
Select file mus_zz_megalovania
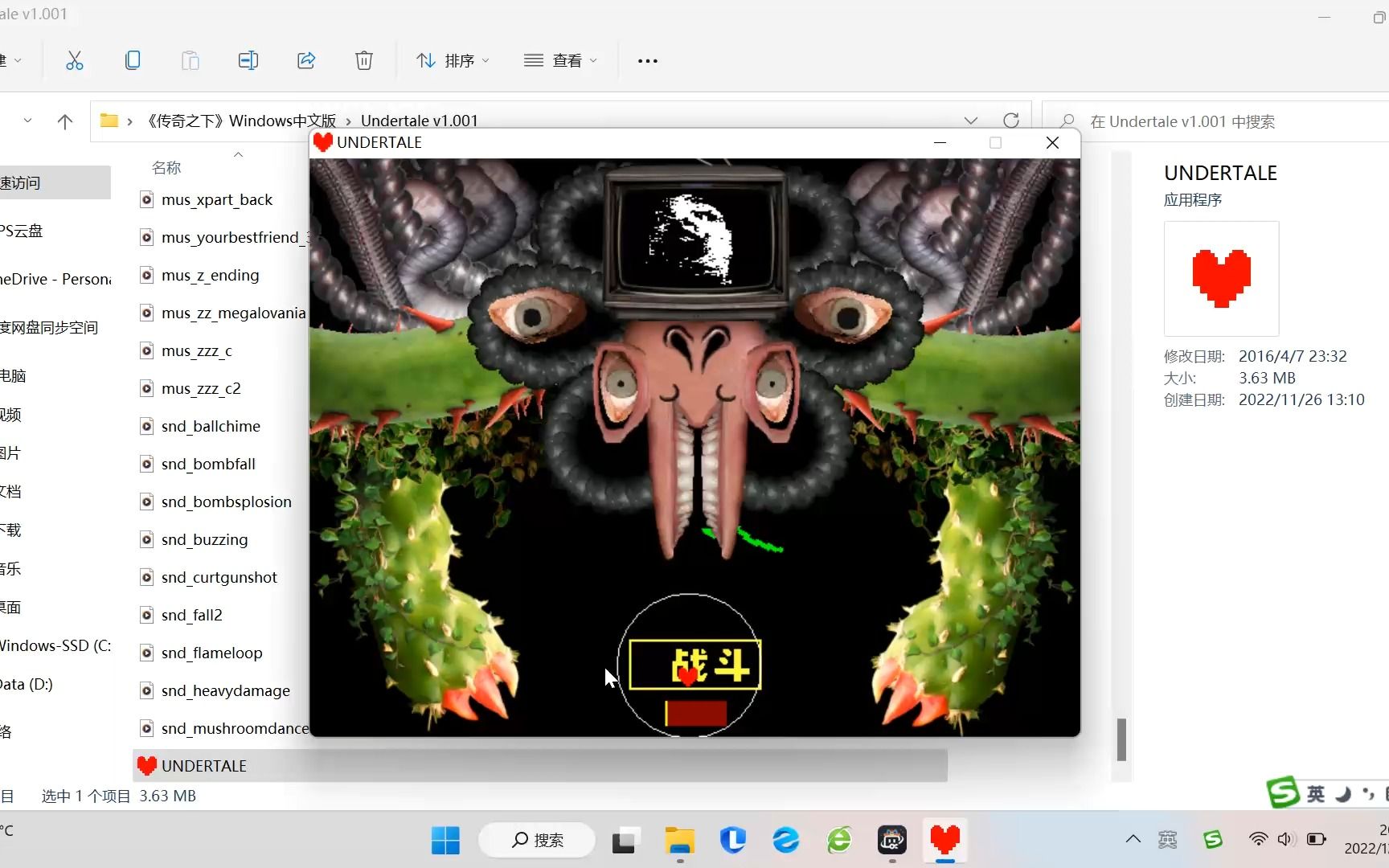pos(224,313)
